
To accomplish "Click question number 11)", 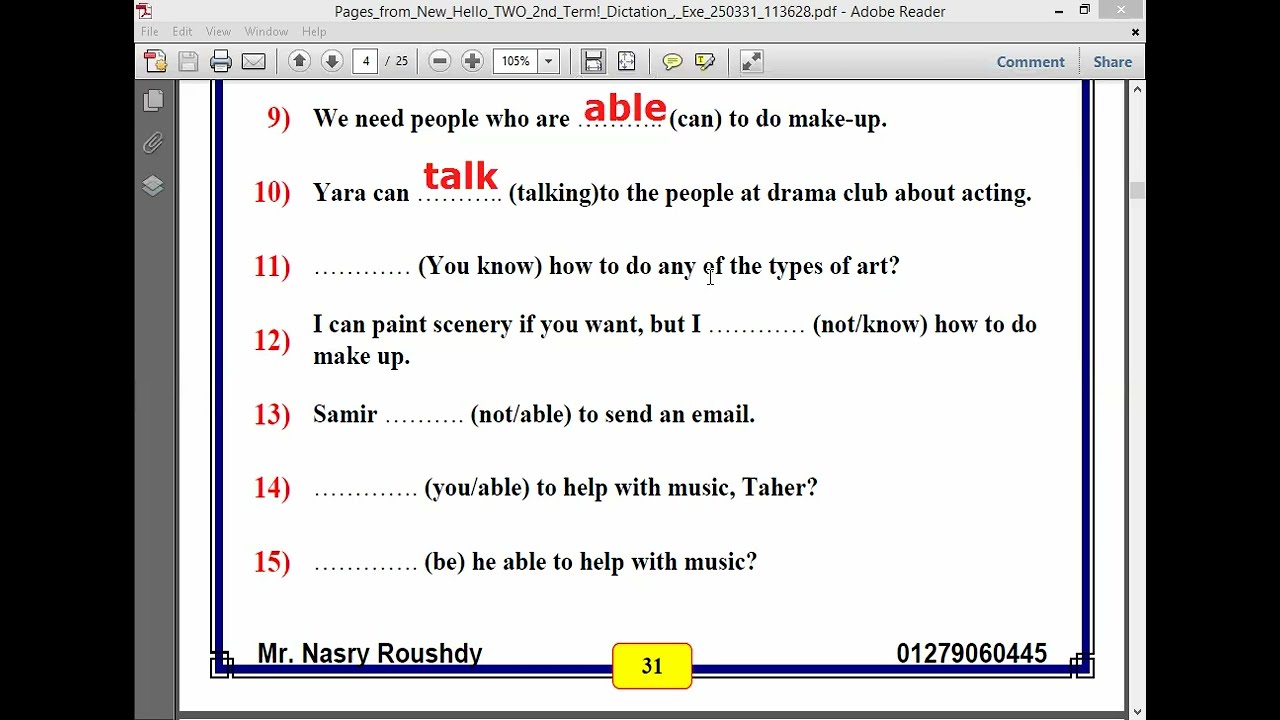I will (x=272, y=266).
